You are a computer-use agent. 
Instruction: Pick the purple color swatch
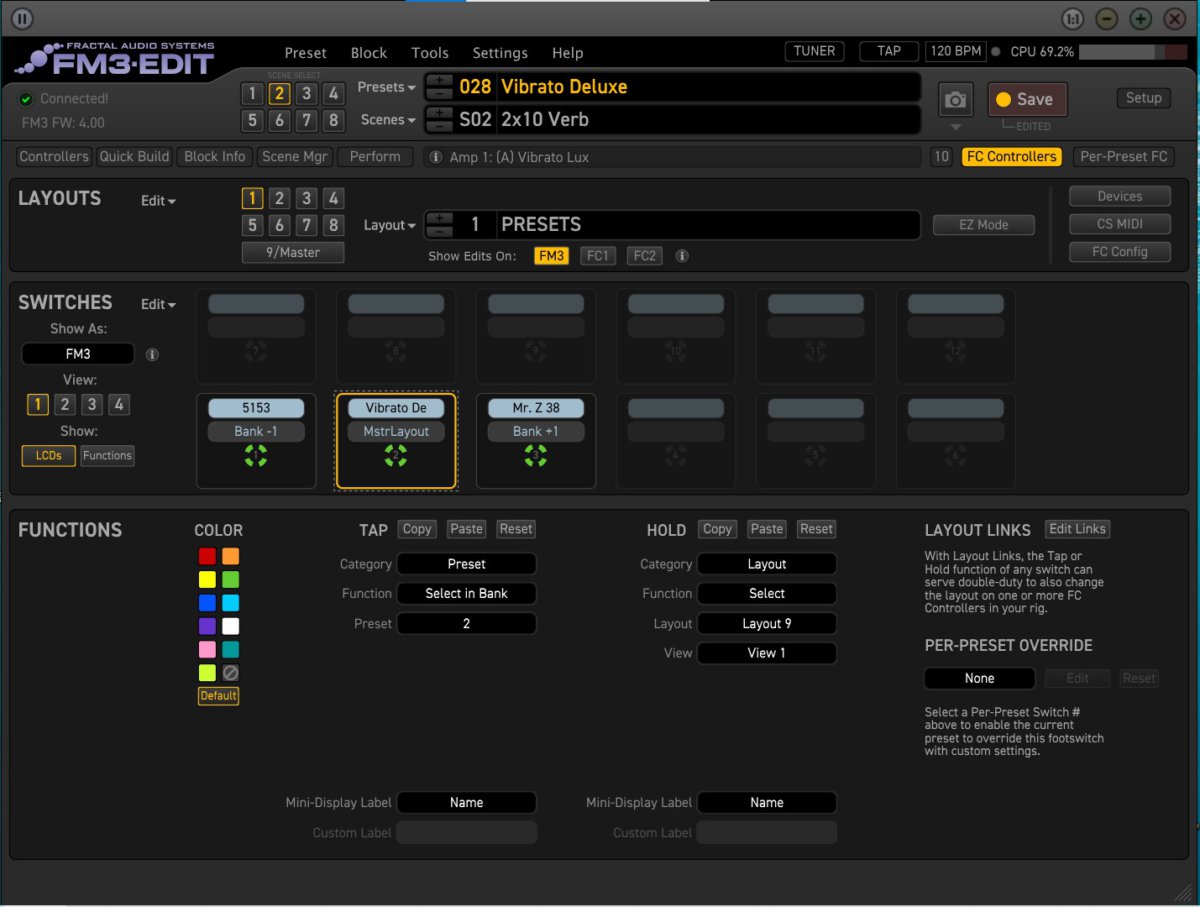point(207,626)
